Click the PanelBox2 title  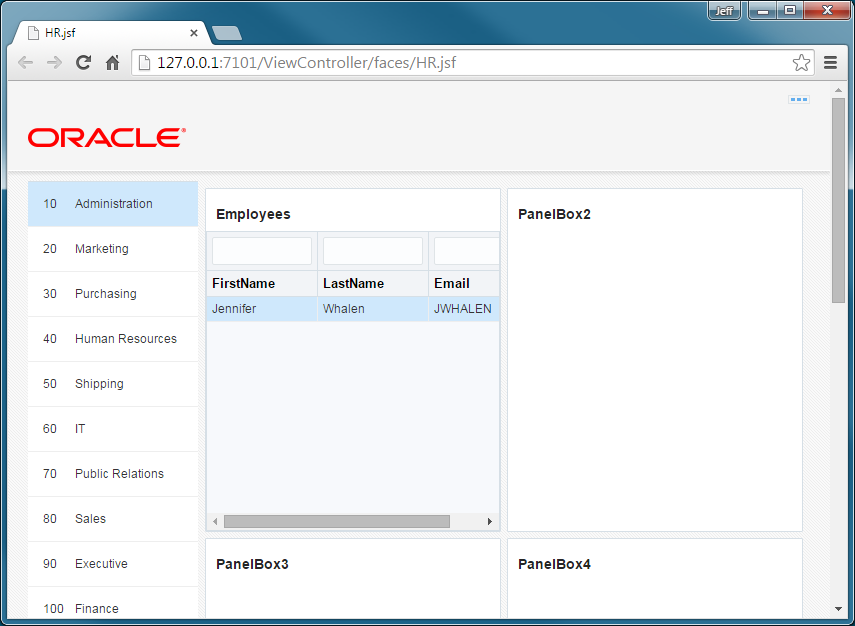pyautogui.click(x=554, y=214)
